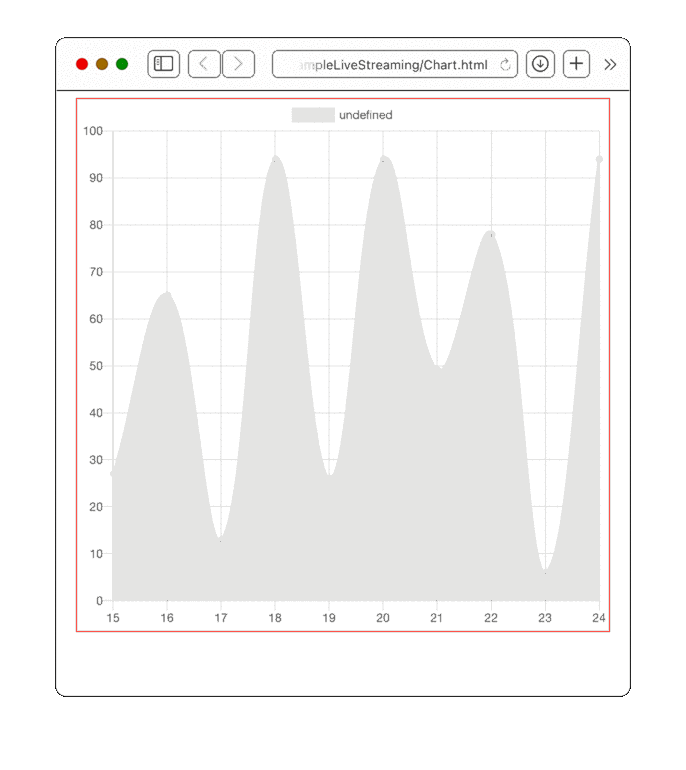The image size is (686, 770).
Task: Open the Safari downloads list
Action: [x=540, y=64]
